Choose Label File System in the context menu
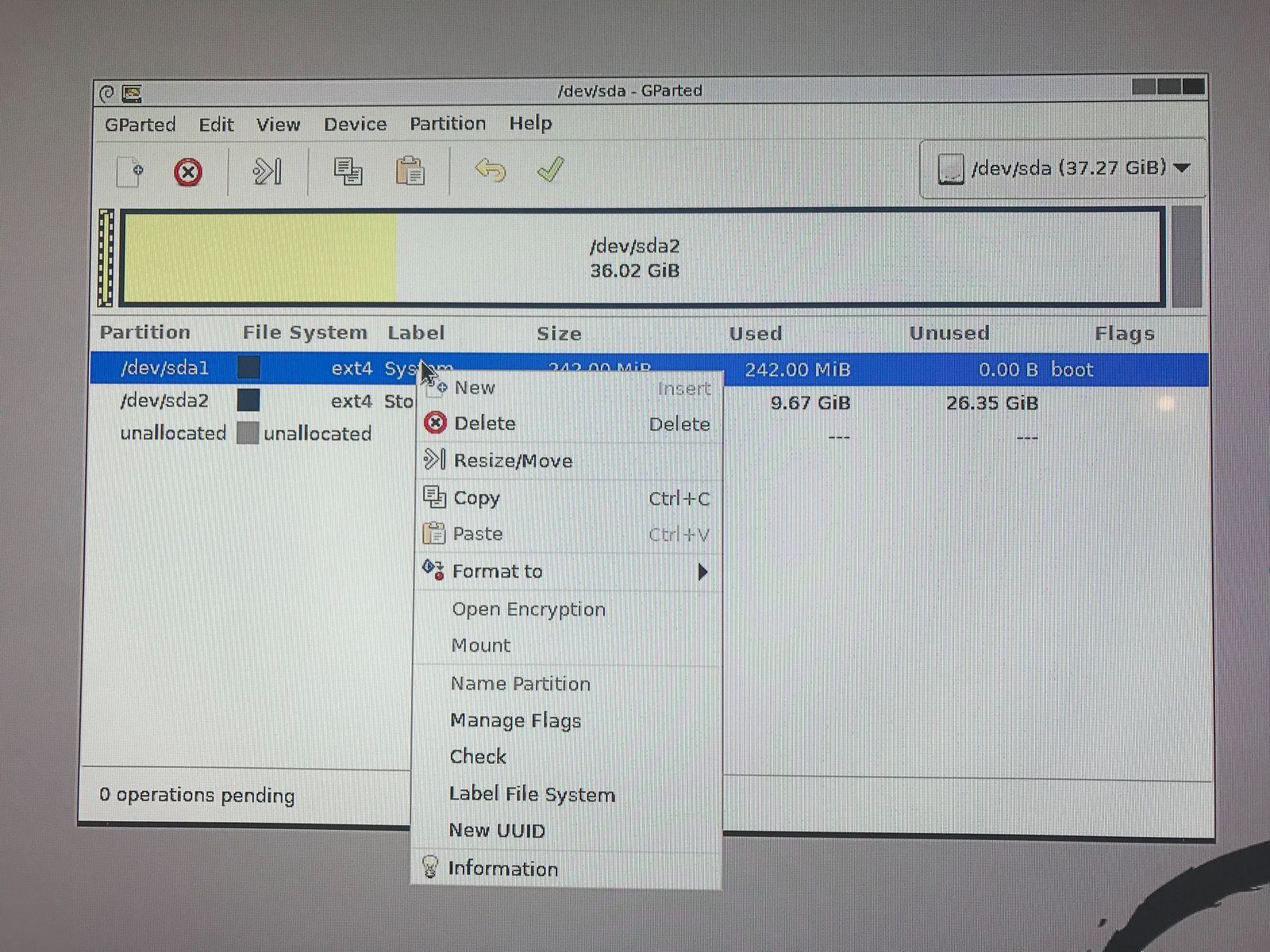Screen dimensions: 1270x952 point(568,794)
